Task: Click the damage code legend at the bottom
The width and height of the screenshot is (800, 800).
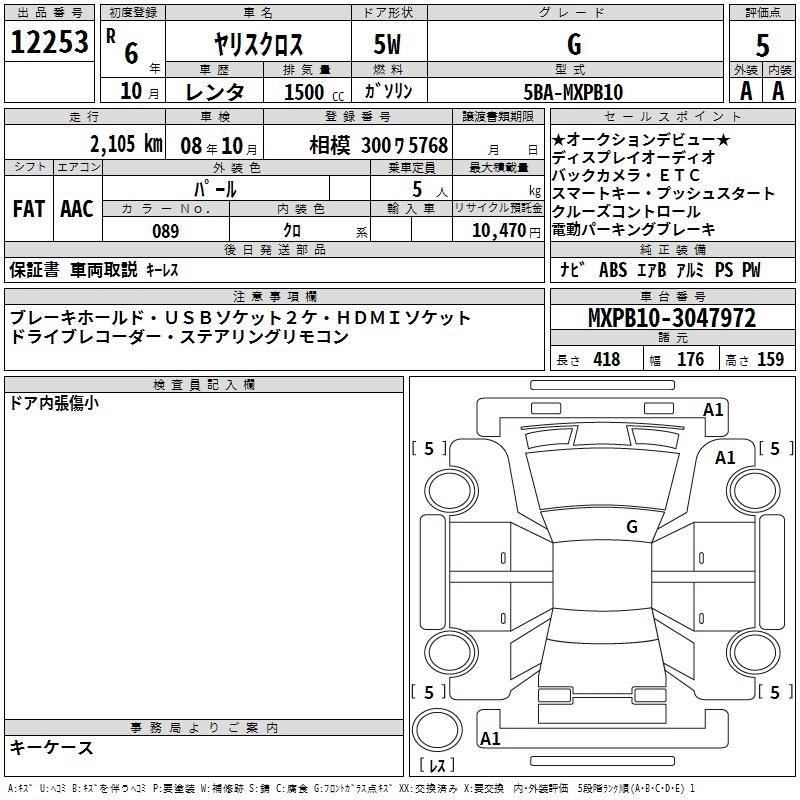Action: click(352, 788)
